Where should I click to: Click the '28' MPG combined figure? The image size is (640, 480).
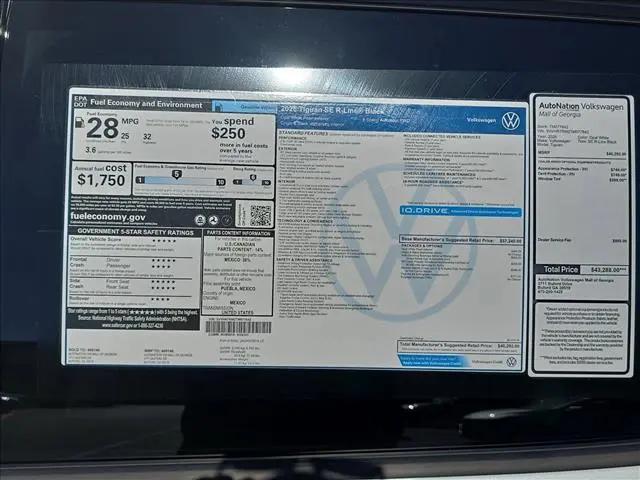pyautogui.click(x=102, y=128)
